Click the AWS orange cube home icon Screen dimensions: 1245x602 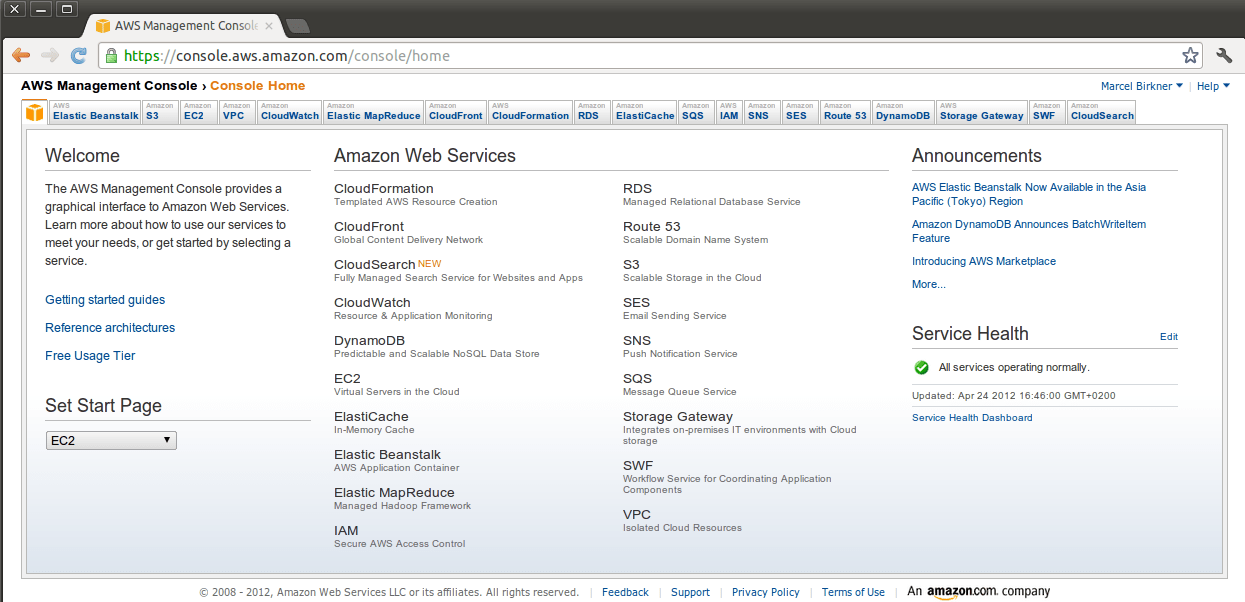[35, 113]
